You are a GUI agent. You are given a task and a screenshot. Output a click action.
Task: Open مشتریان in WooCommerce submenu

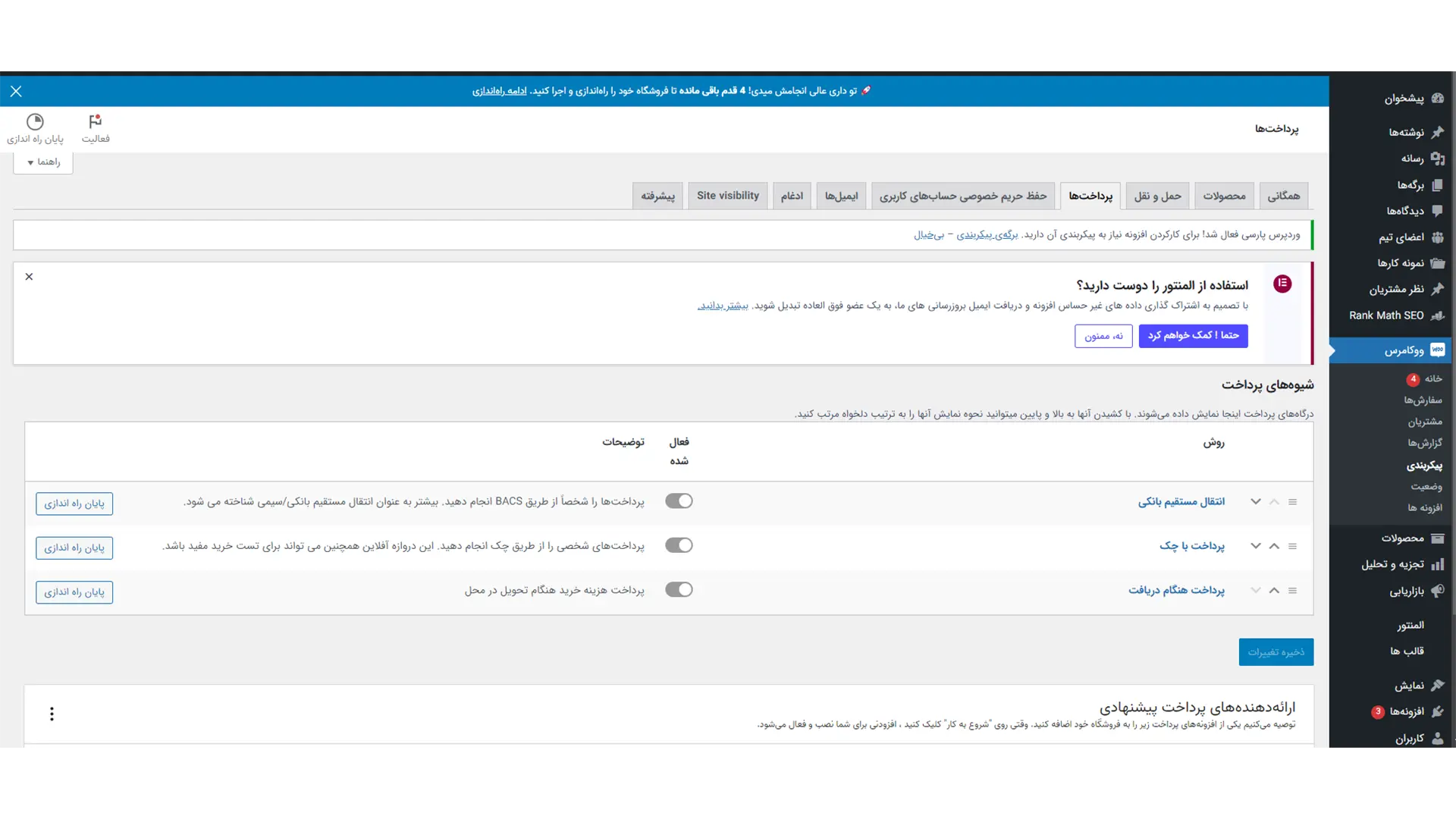(x=1425, y=422)
